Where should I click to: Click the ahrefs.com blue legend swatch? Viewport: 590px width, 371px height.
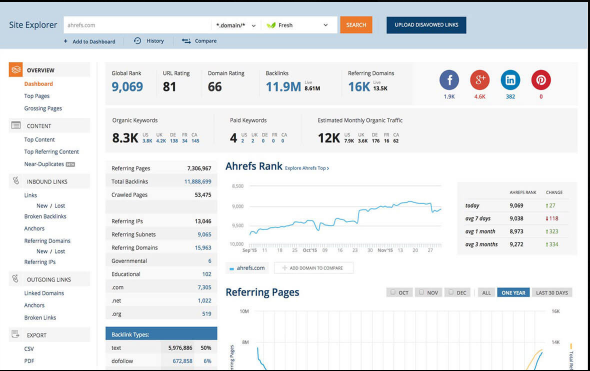(232, 269)
